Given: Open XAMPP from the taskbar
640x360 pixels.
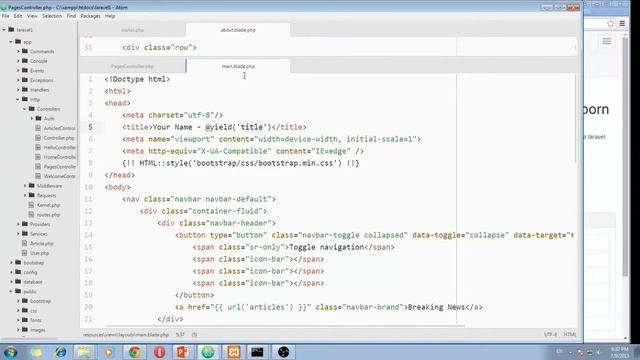Looking at the screenshot, I should [x=233, y=352].
